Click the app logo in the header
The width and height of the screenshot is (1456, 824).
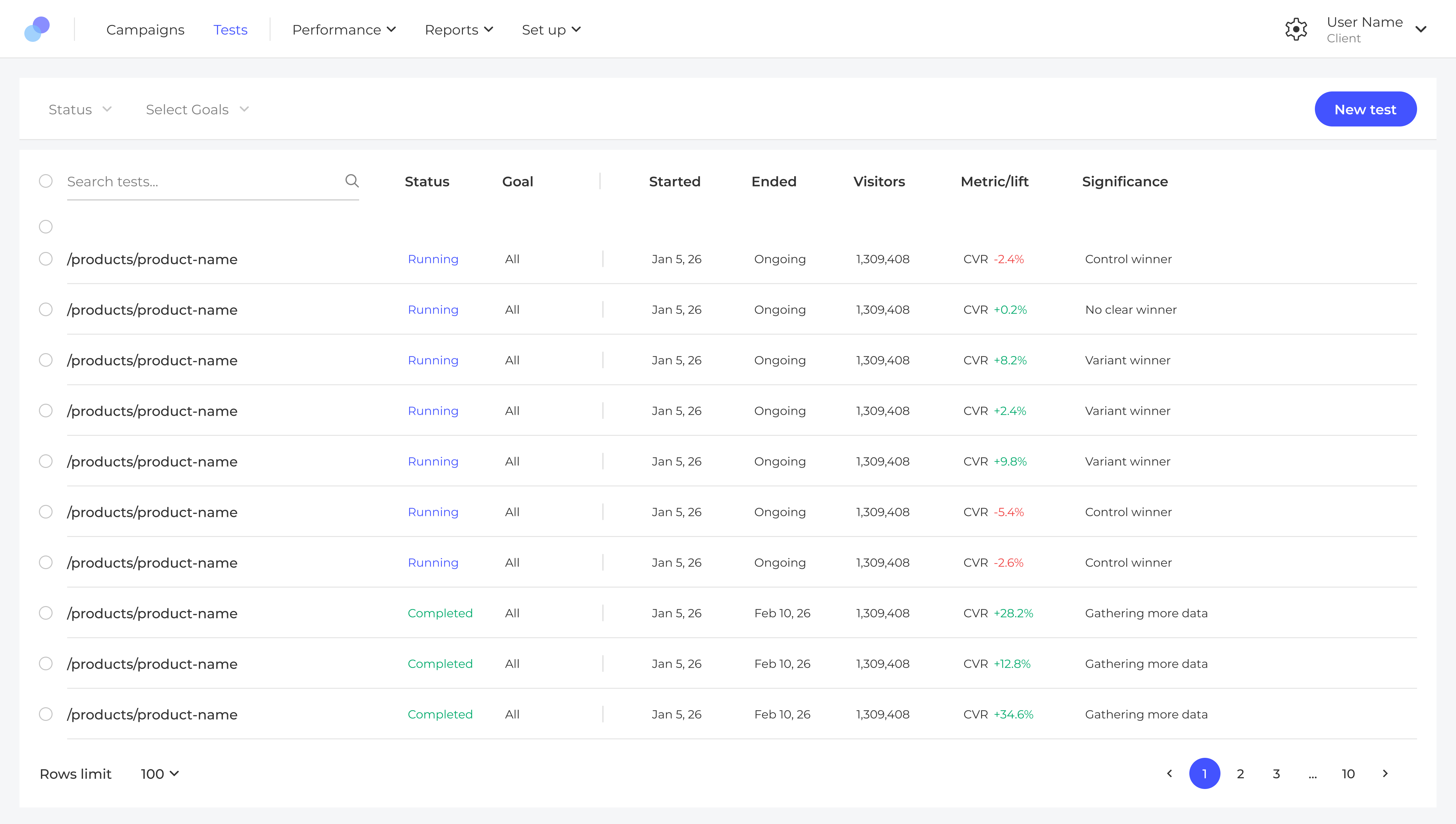37,29
